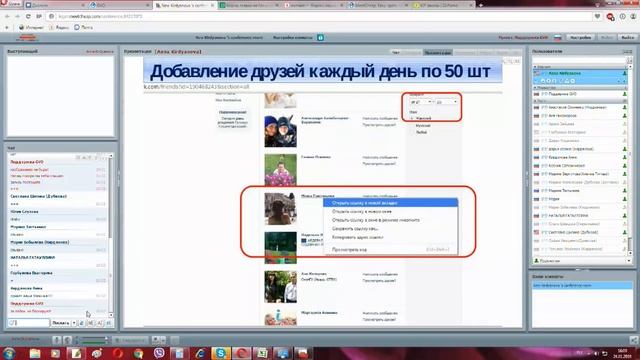
Task: Click the blue info icon in conference header
Action: (320, 38)
